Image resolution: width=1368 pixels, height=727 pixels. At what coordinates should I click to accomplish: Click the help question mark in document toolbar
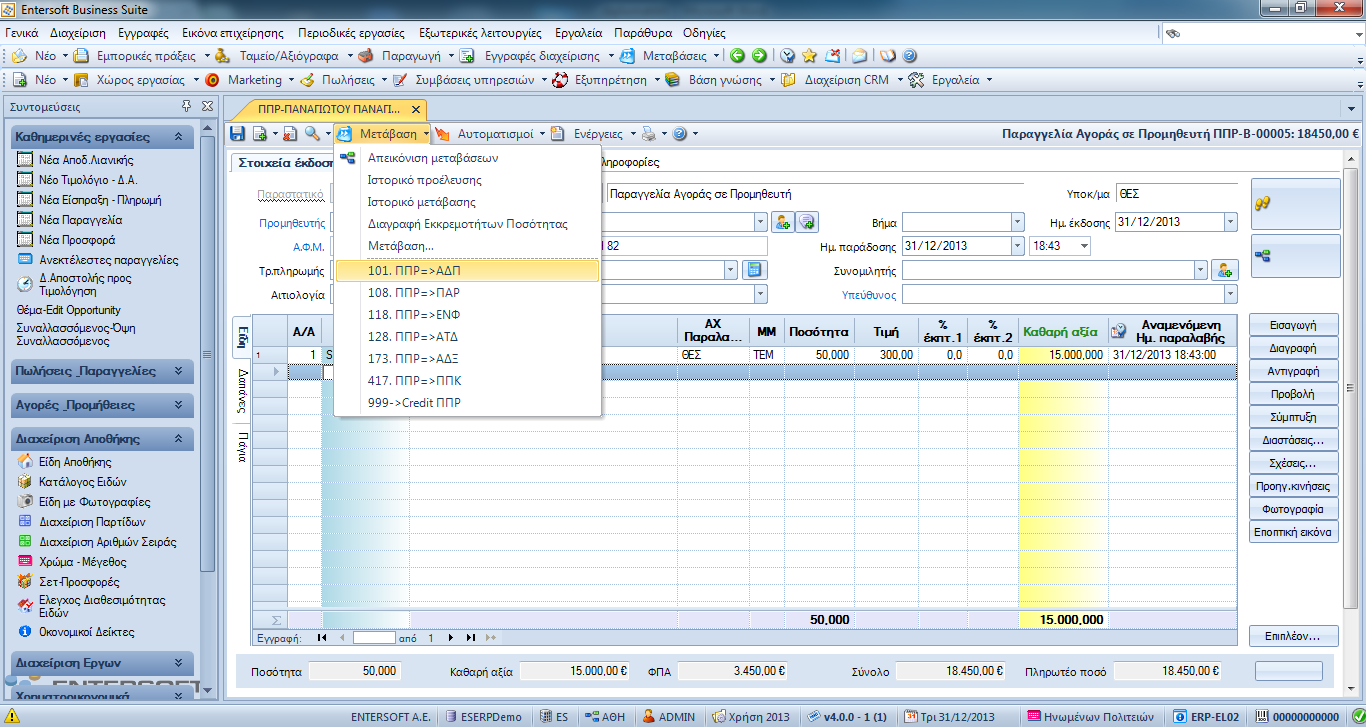679,133
